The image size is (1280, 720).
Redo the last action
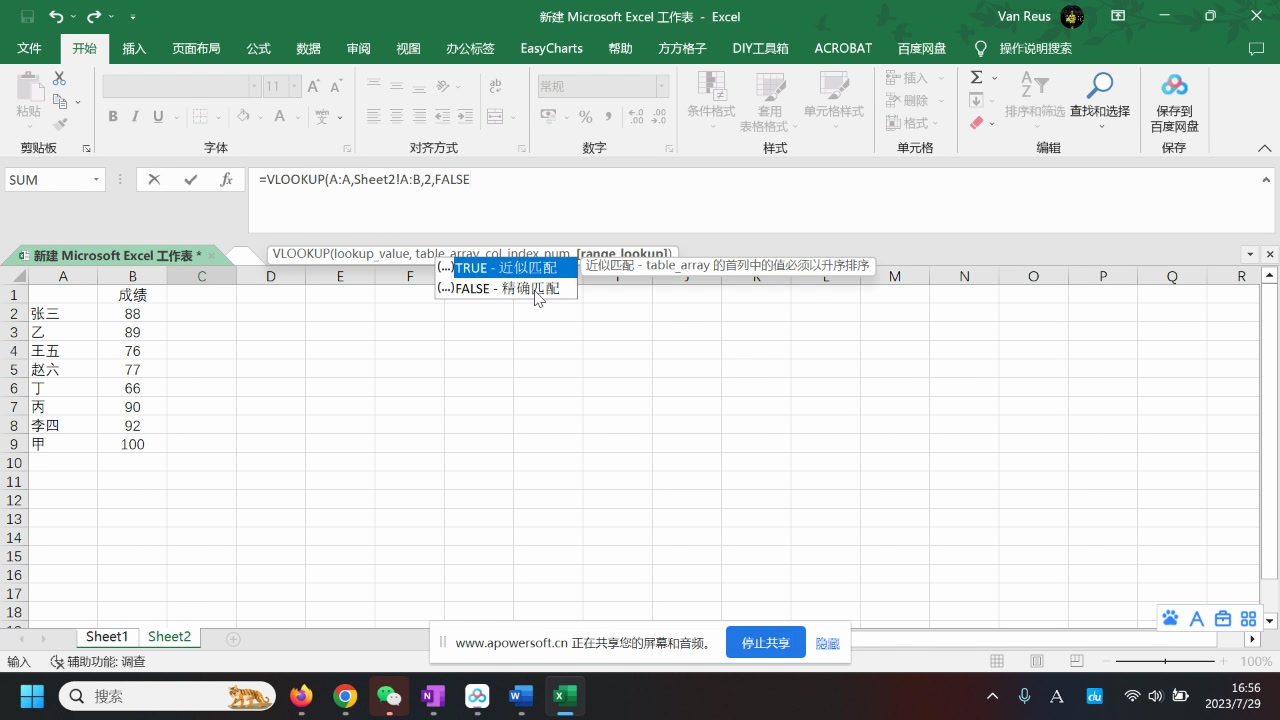94,17
